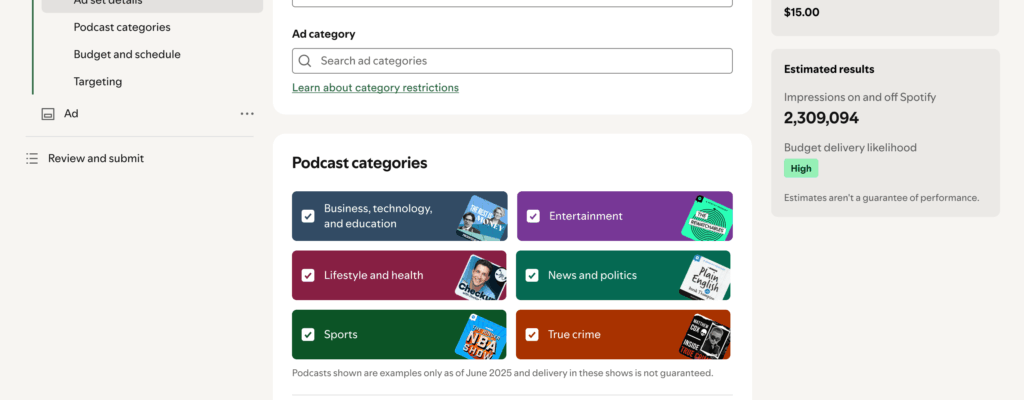
Task: Click the Search ad categories field
Action: [x=520, y=61]
